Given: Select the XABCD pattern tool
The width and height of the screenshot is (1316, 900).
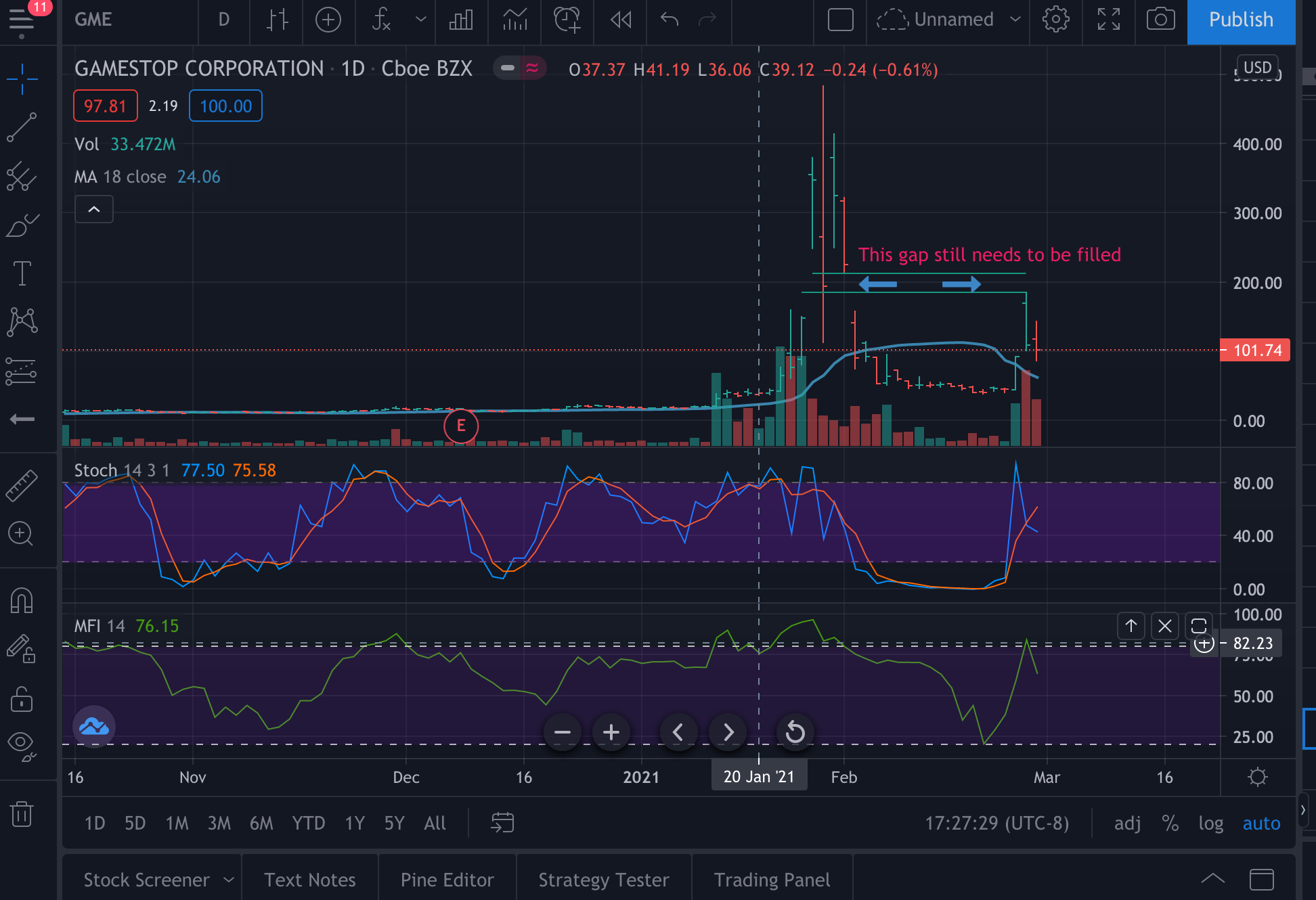Looking at the screenshot, I should [22, 321].
